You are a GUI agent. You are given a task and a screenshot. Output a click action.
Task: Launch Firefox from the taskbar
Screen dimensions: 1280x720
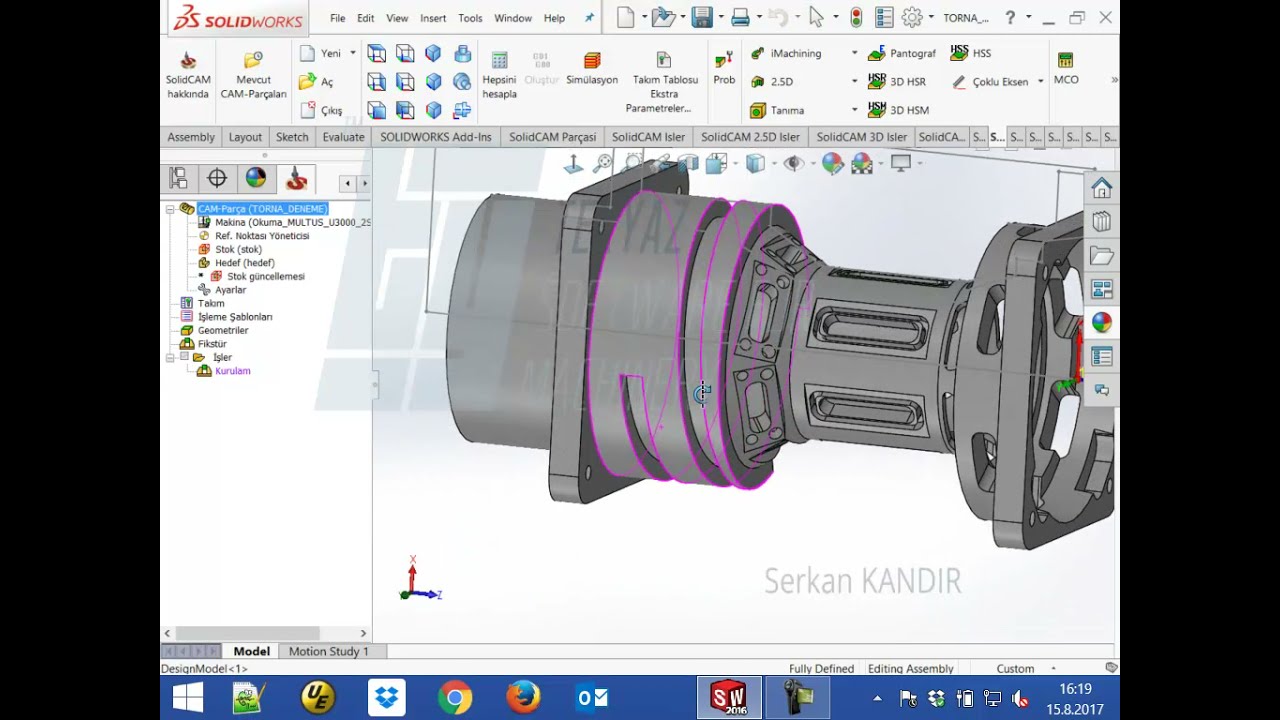tap(523, 697)
